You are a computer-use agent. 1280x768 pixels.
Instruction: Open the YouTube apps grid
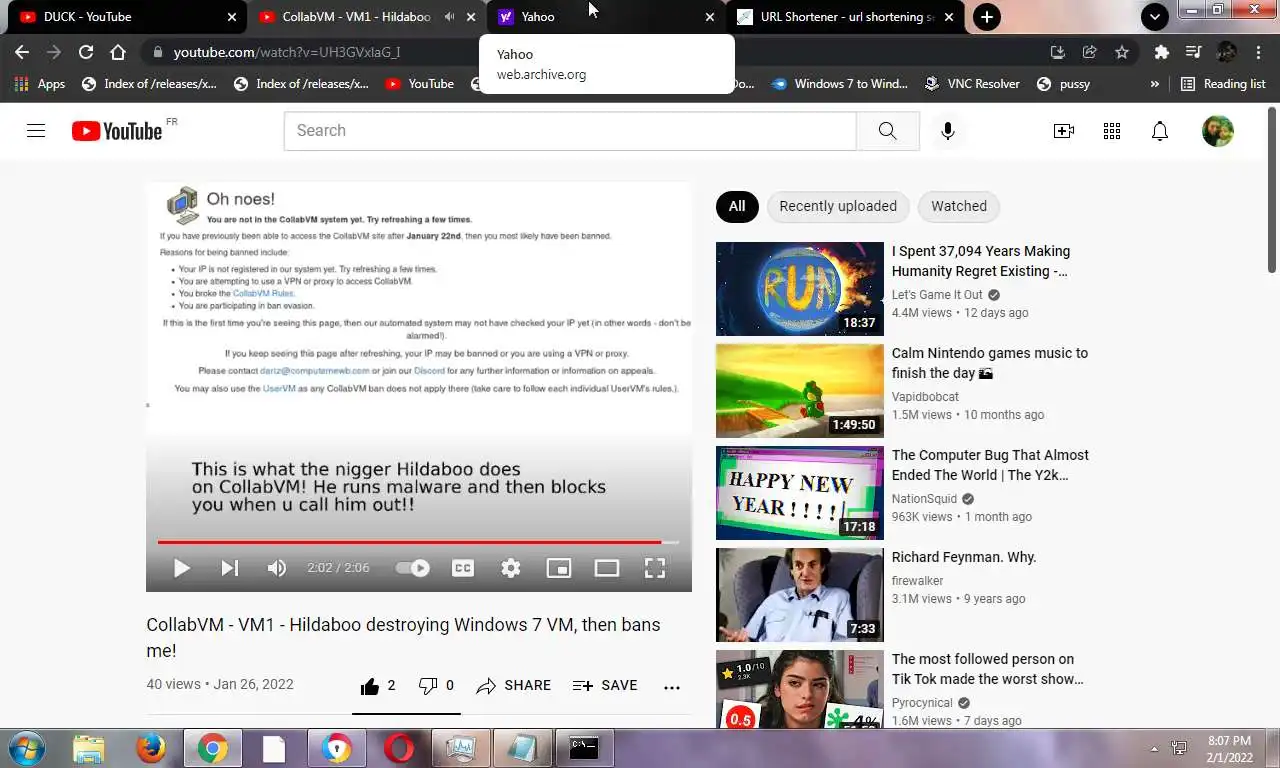click(x=1112, y=131)
